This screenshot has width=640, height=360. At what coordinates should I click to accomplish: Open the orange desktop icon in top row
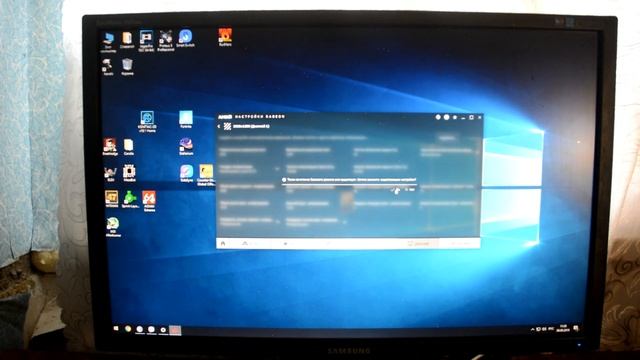point(225,37)
